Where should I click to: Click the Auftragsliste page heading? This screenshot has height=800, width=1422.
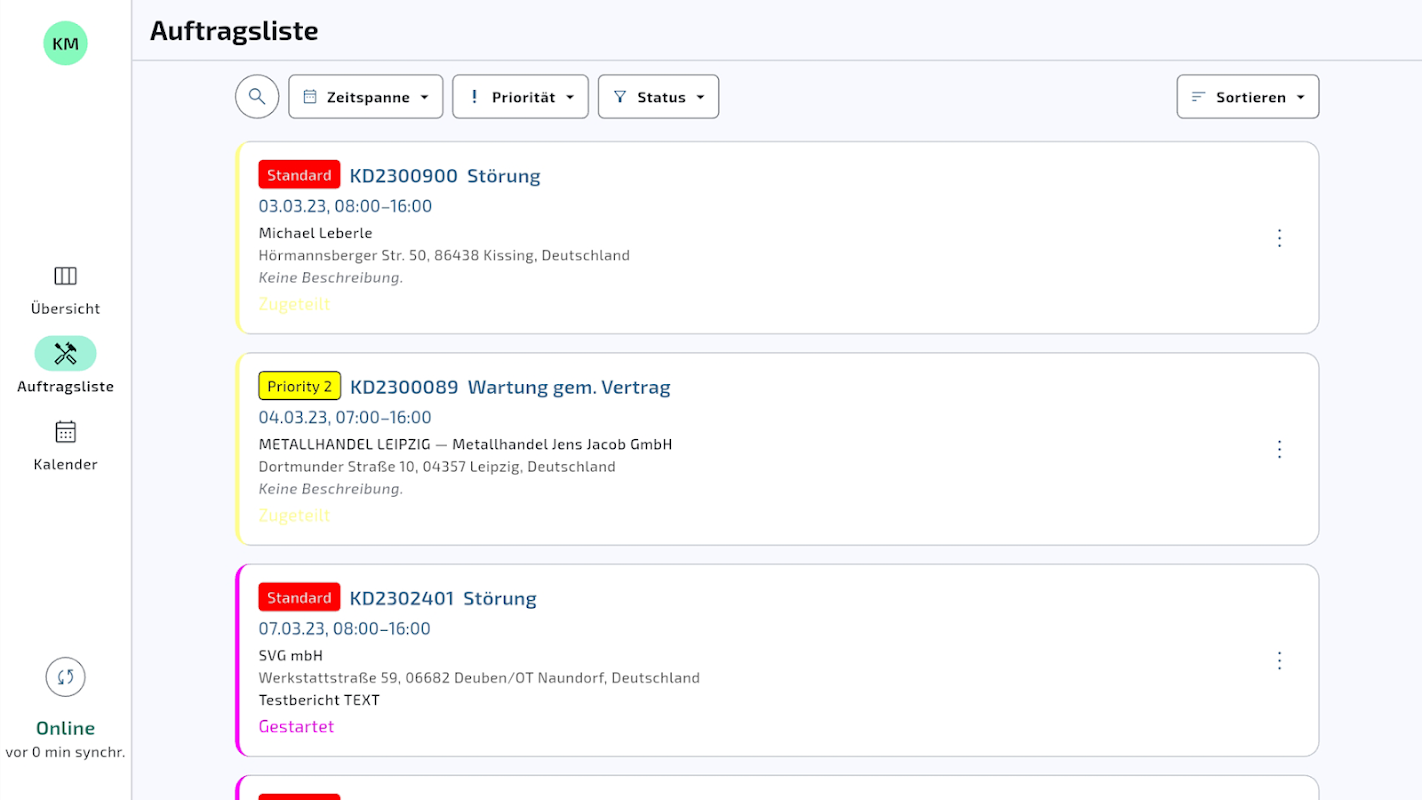click(234, 31)
